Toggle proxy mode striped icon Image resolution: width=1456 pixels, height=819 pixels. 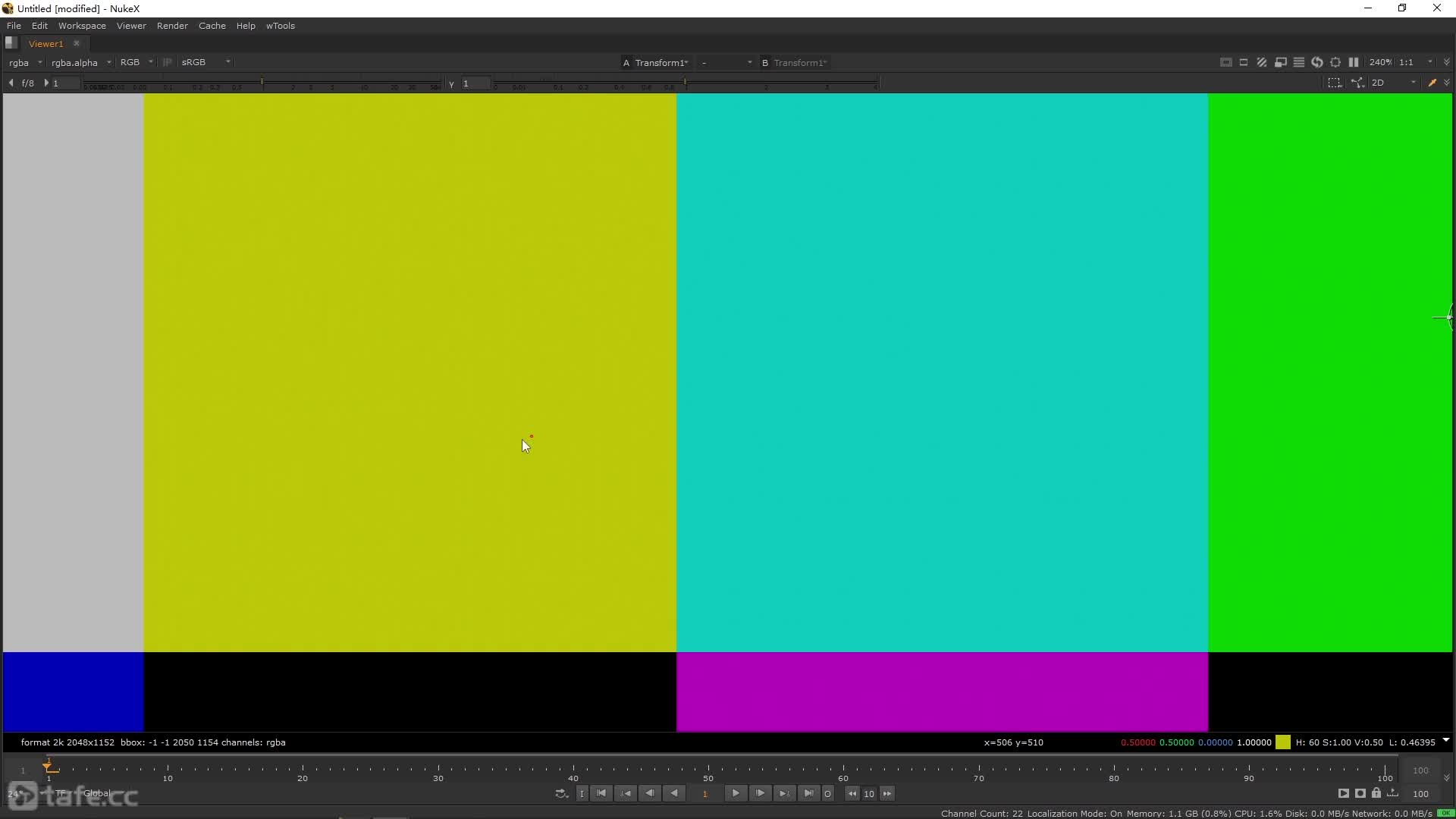[1262, 62]
